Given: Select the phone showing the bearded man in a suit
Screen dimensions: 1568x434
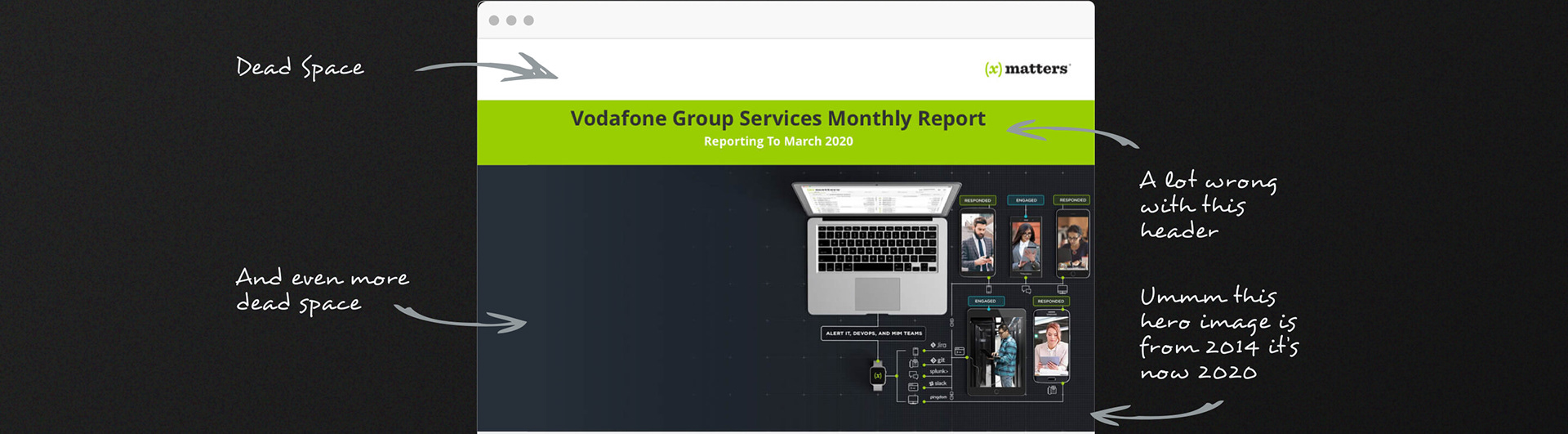Looking at the screenshot, I should click(978, 242).
